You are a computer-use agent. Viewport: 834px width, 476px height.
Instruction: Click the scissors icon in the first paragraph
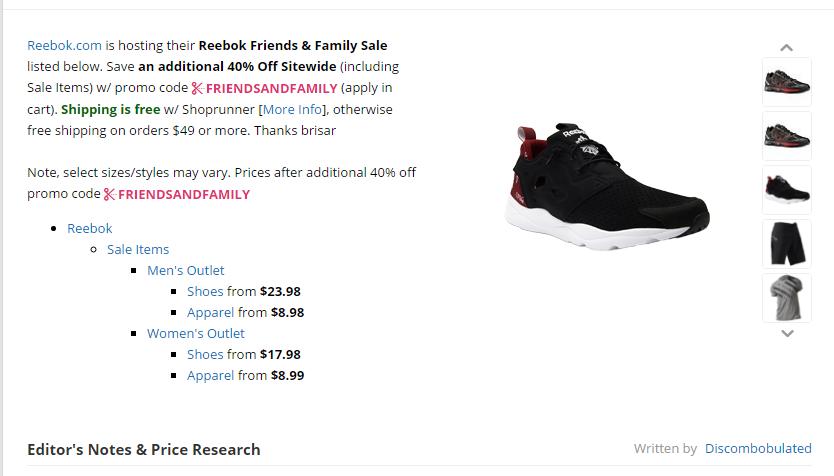click(197, 88)
